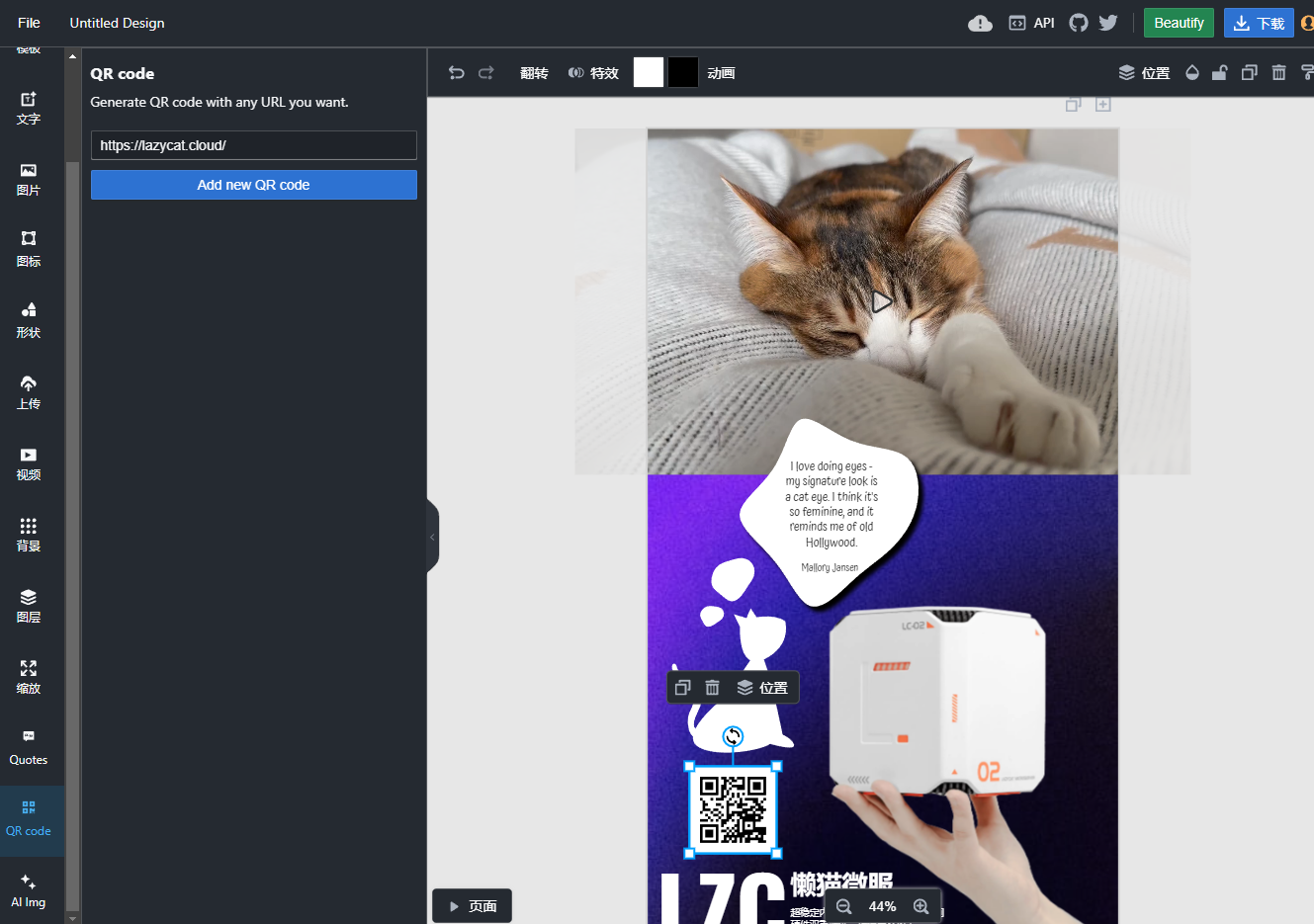Open the API link
The width and height of the screenshot is (1314, 924).
tap(1031, 23)
